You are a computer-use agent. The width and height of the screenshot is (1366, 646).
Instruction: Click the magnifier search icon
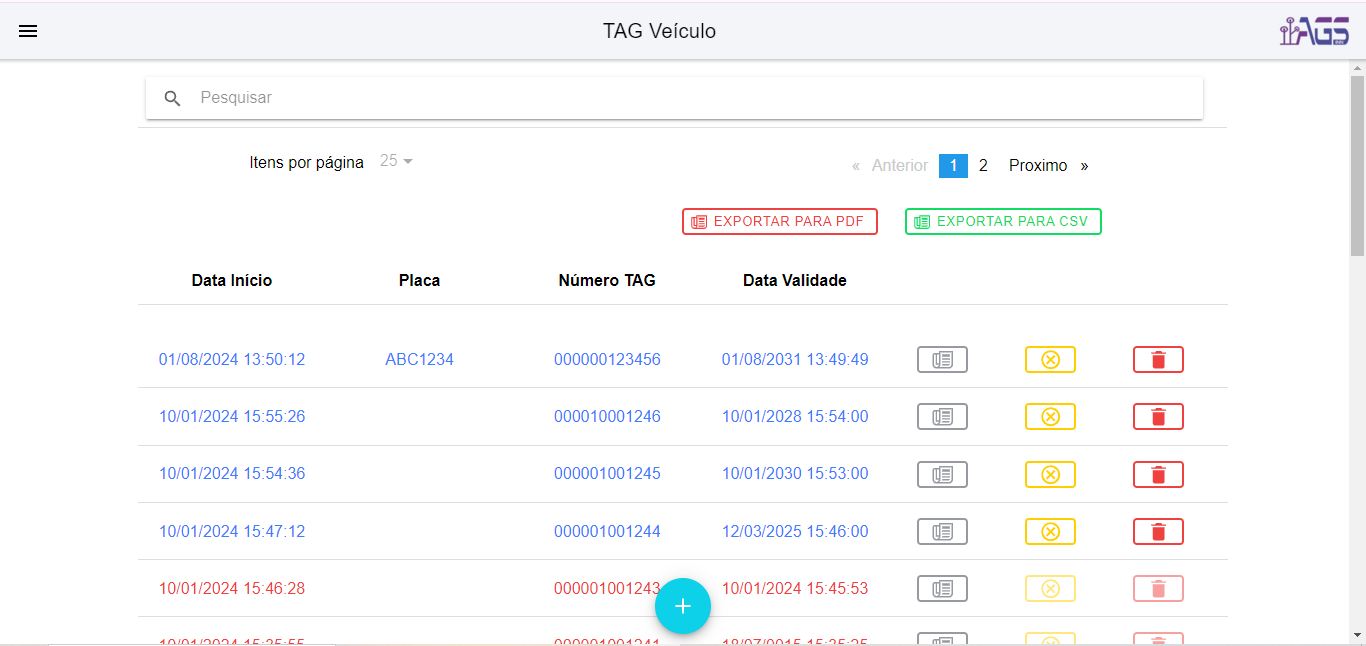point(173,98)
